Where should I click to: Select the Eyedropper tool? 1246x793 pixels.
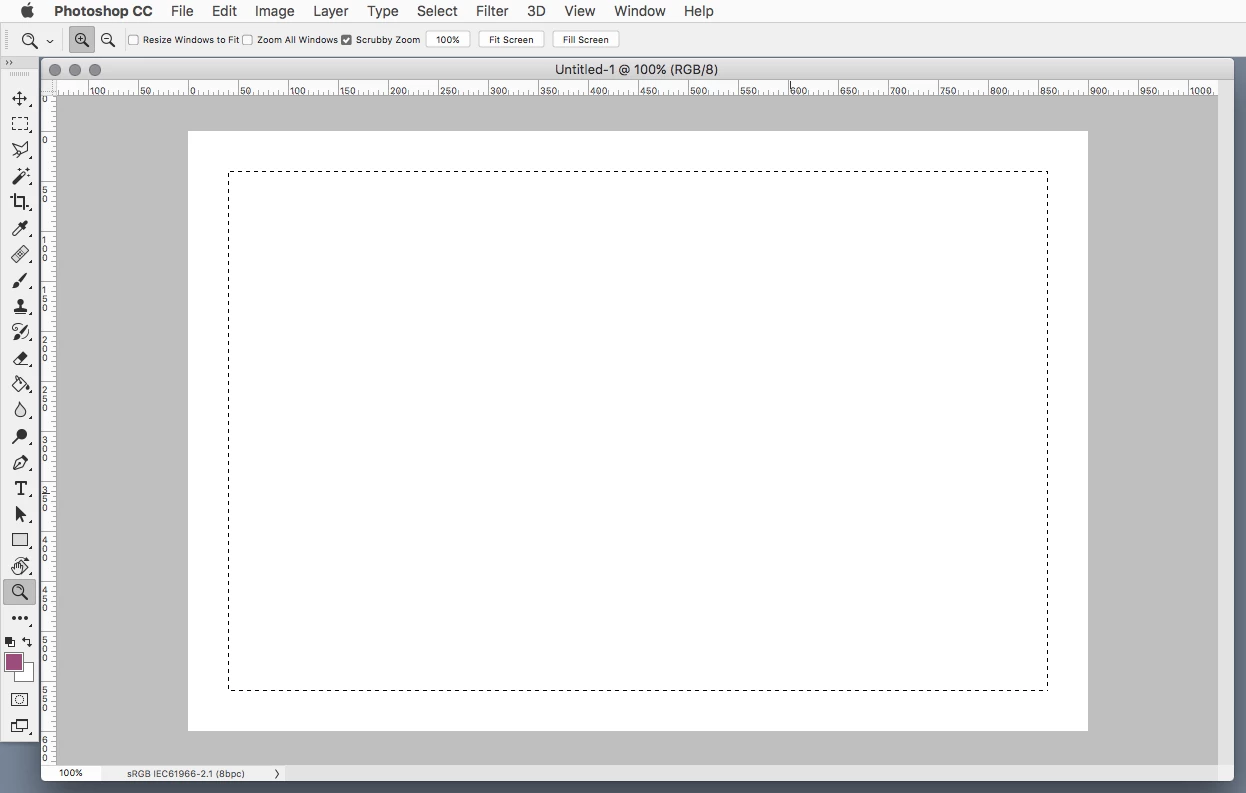click(x=19, y=229)
